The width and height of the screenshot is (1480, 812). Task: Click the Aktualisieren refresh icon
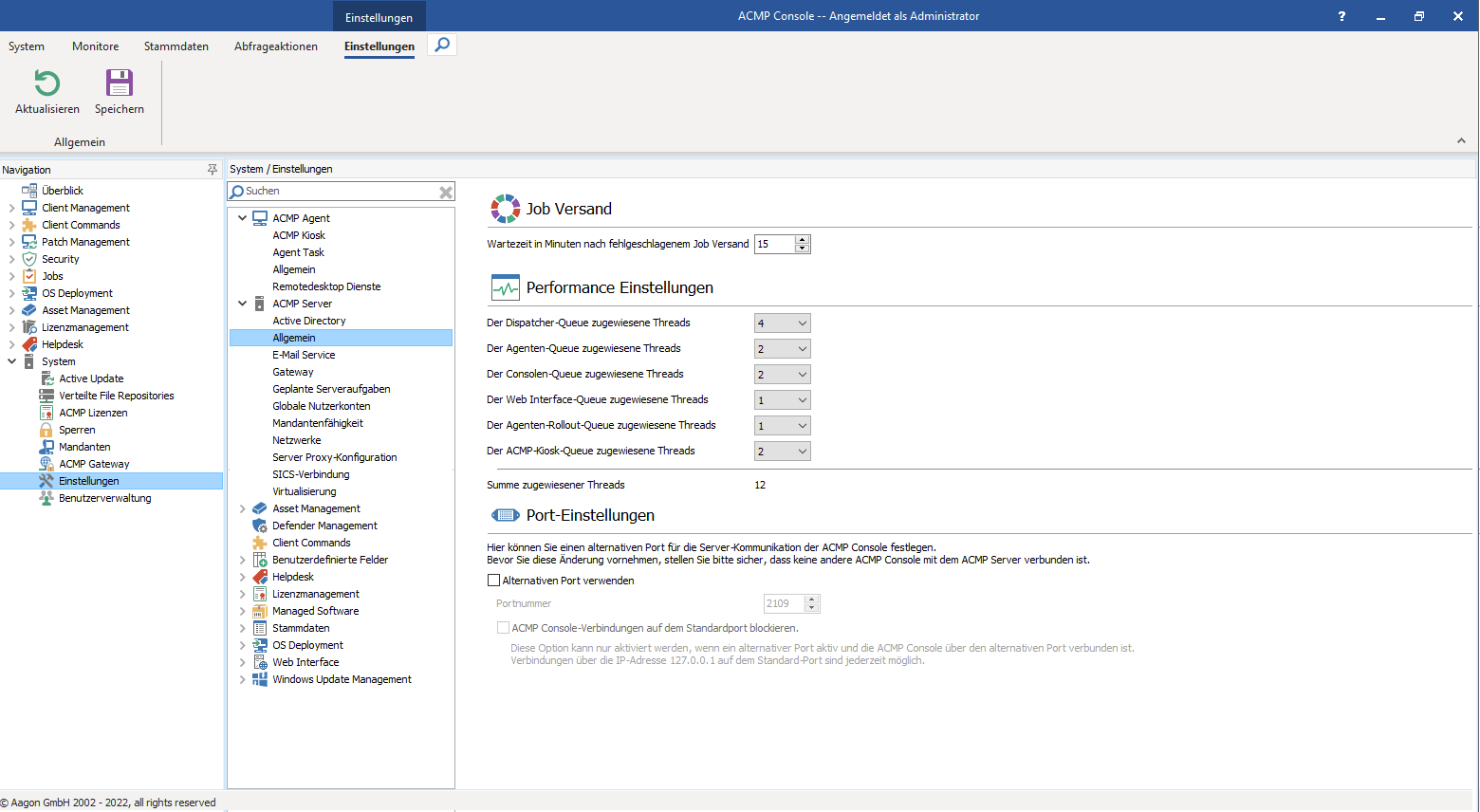click(x=46, y=83)
